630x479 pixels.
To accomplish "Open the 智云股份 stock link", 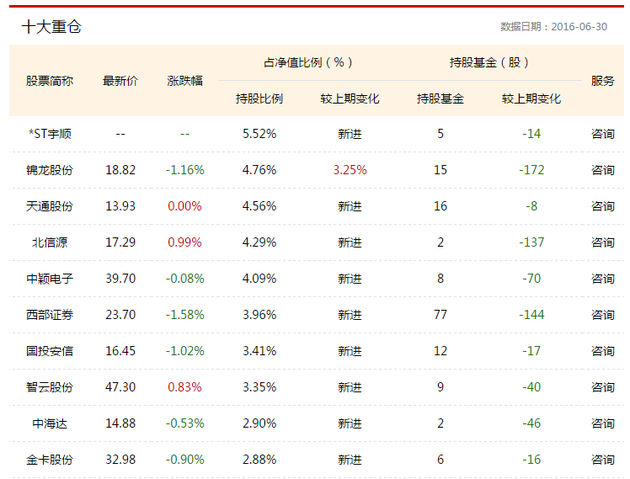I will pos(50,387).
